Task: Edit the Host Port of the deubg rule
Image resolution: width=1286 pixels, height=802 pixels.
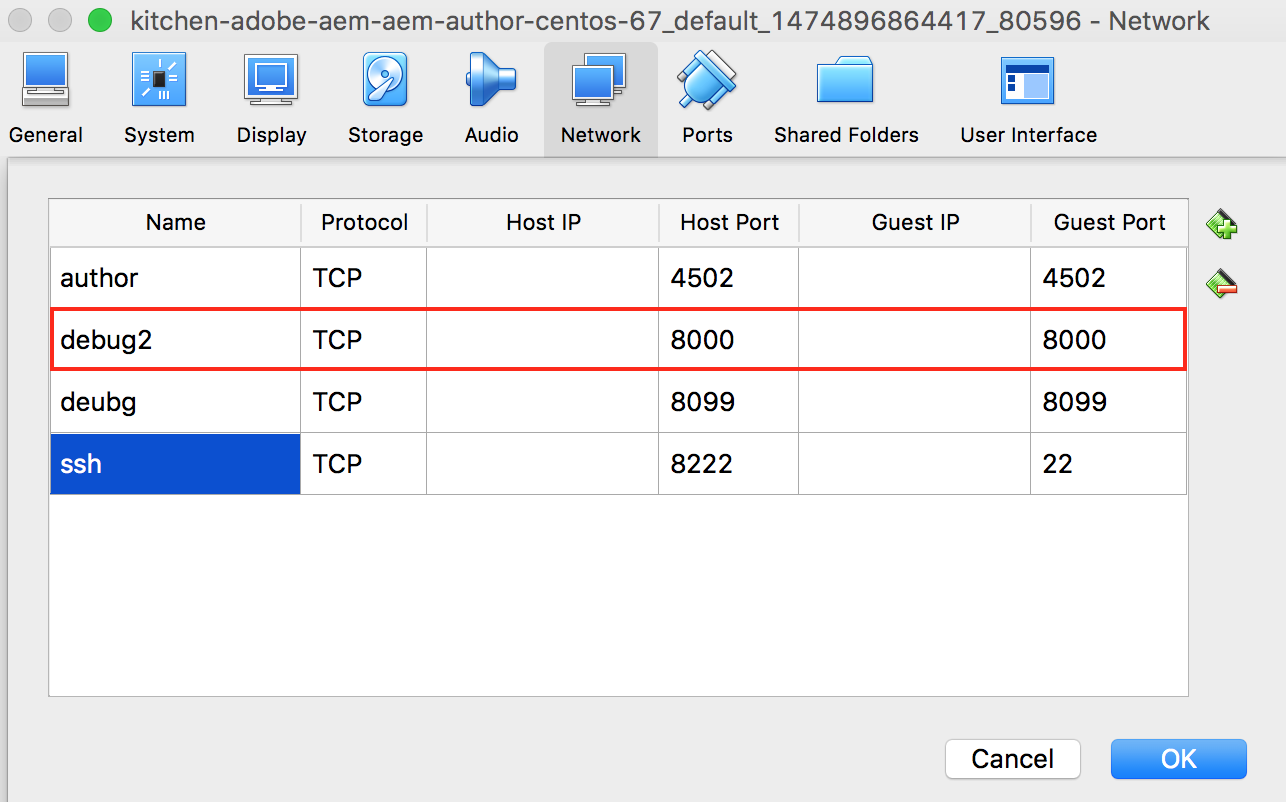Action: coord(728,402)
